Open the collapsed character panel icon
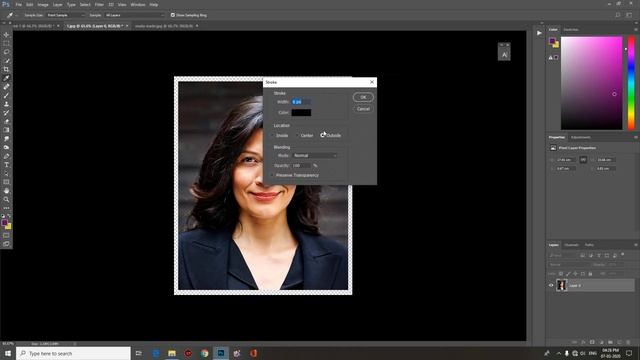This screenshot has width=640, height=360. pyautogui.click(x=504, y=55)
